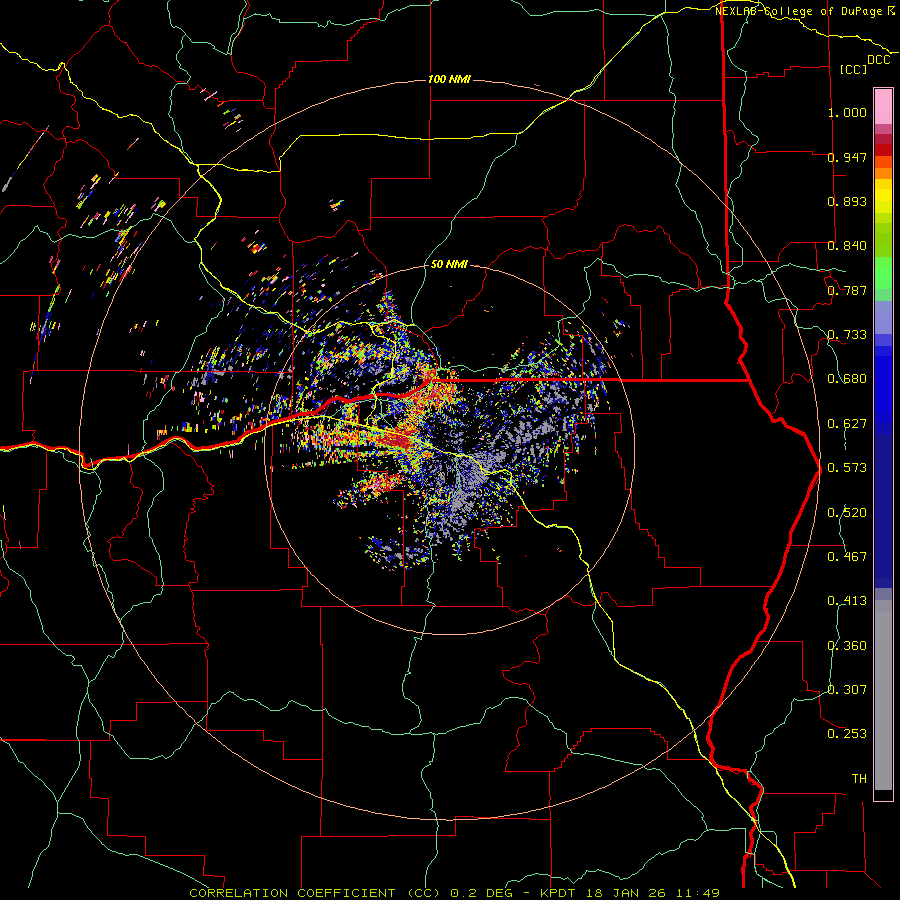Click the 0.520 value on color scale
900x900 pixels.
[847, 513]
